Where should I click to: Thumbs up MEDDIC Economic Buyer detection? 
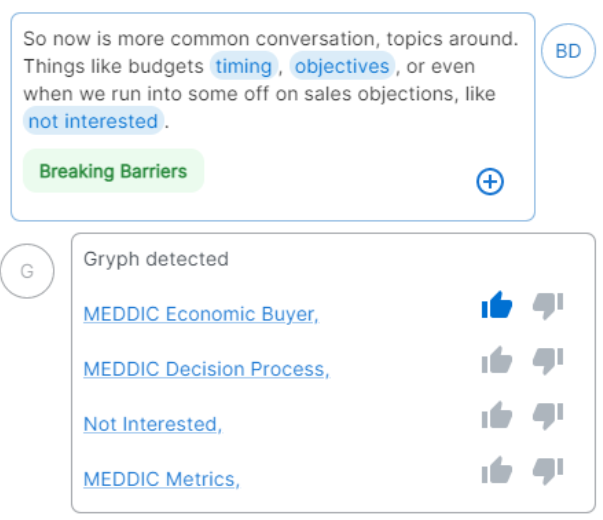(x=497, y=305)
